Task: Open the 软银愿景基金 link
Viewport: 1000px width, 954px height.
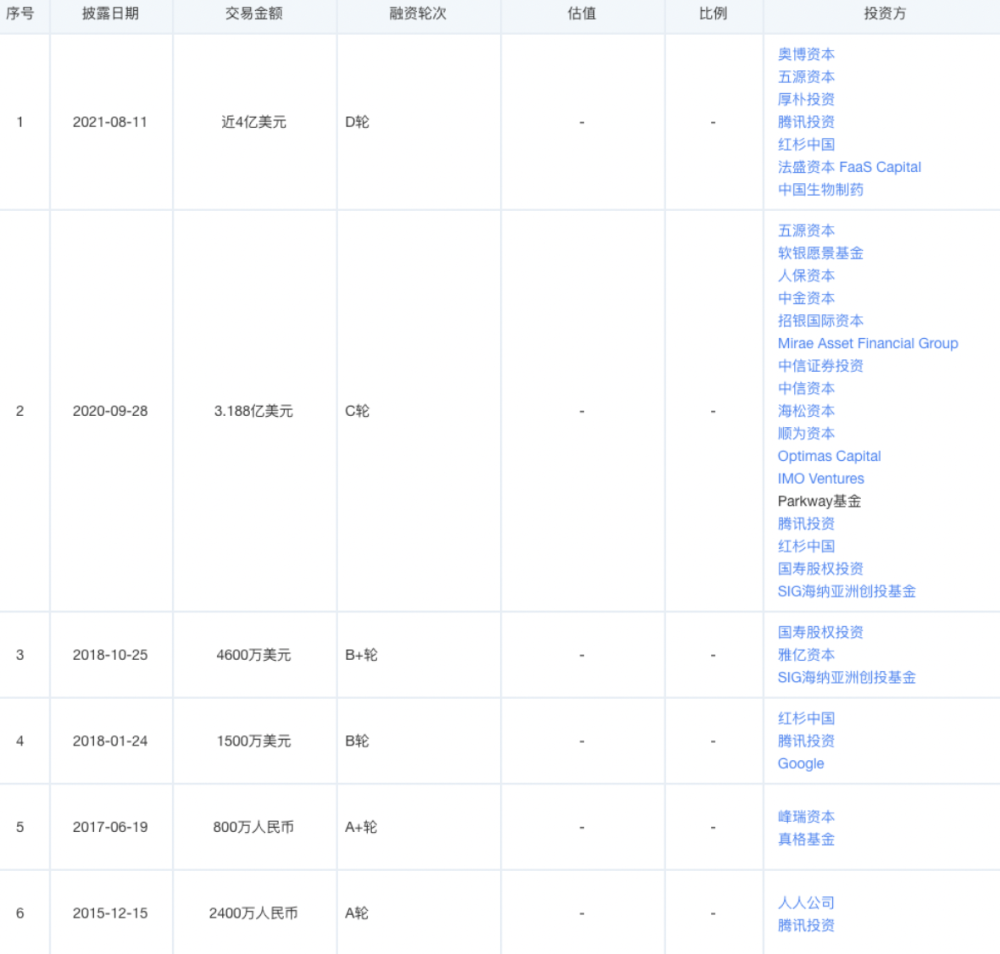Action: point(821,253)
